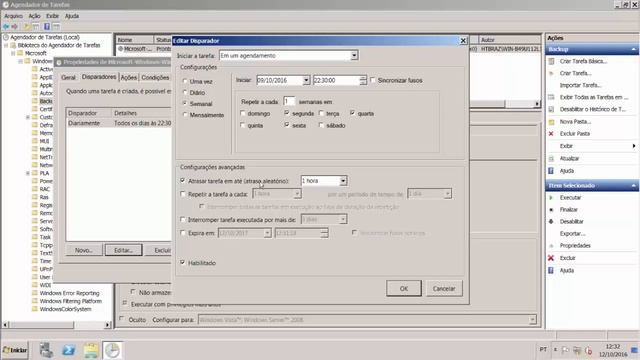Click the Excluir red X icon under Item Selecionado
The height and width of the screenshot is (360, 640).
pyautogui.click(x=551, y=258)
